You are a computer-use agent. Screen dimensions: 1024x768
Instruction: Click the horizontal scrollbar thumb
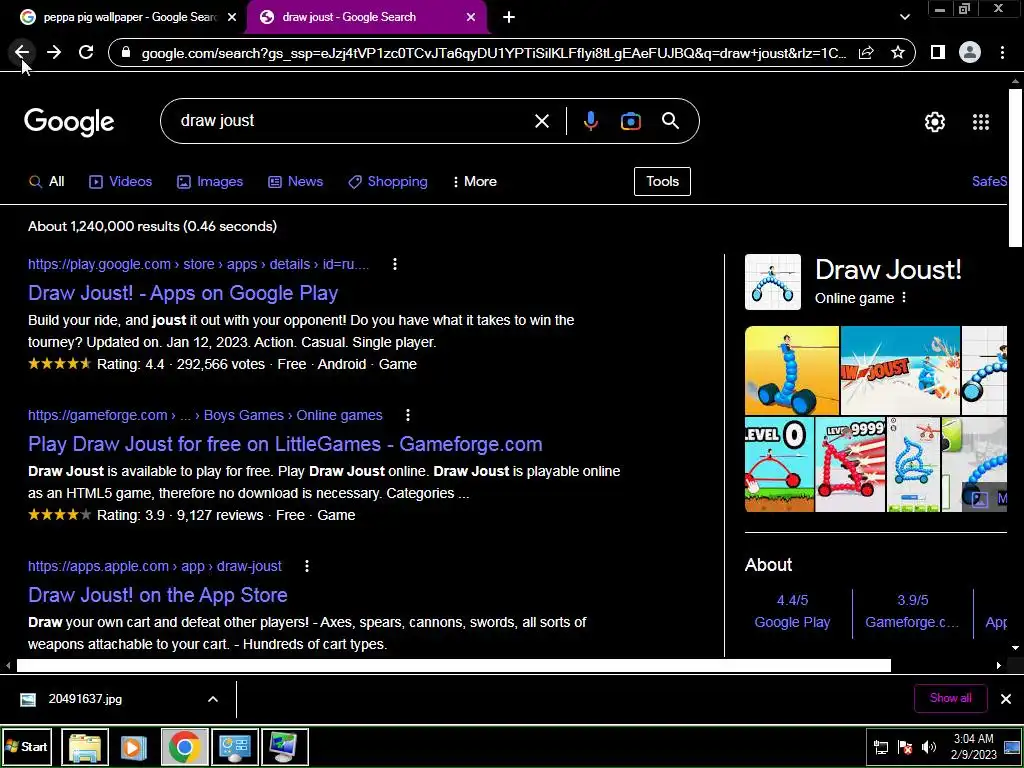click(453, 665)
